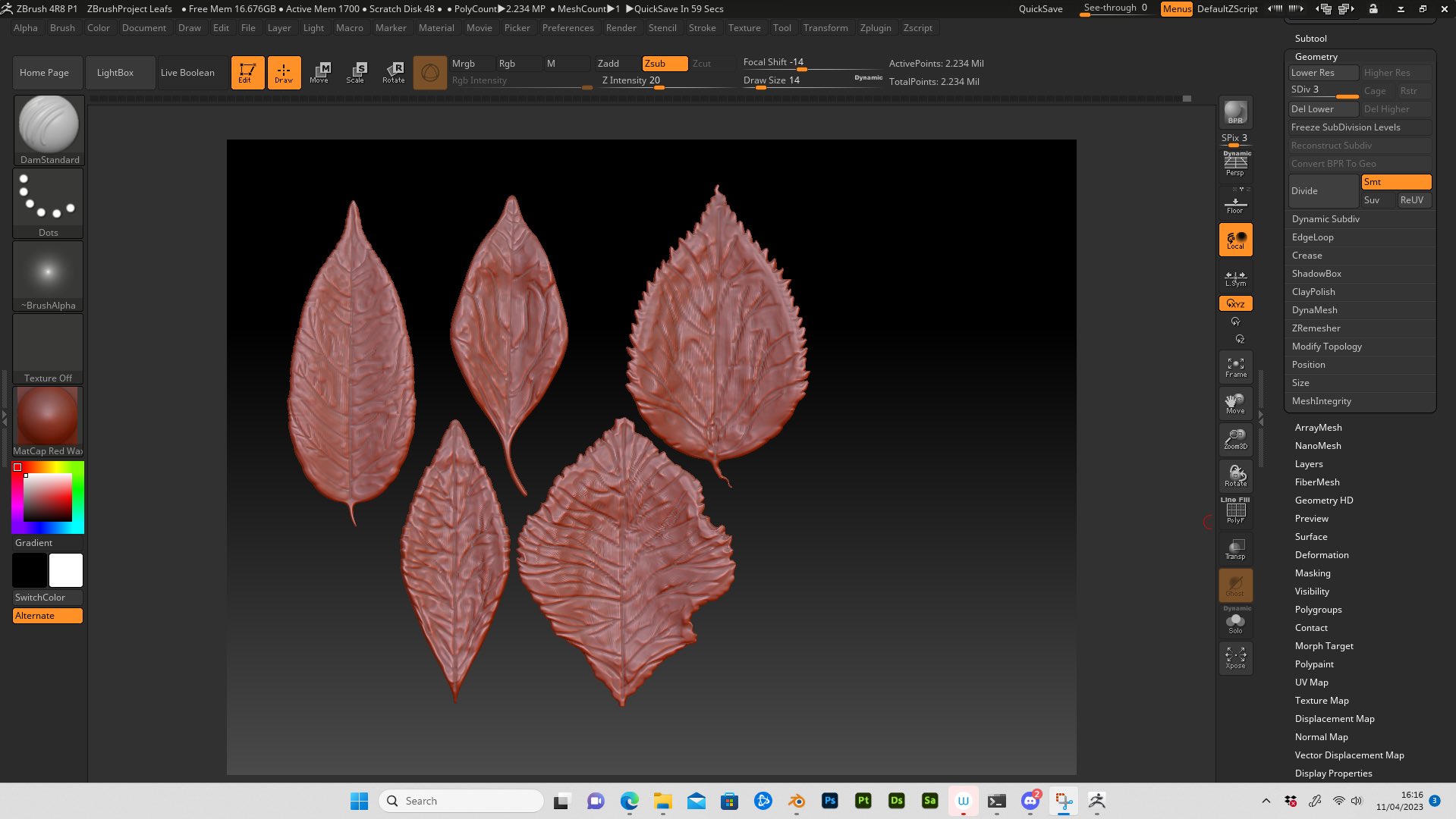This screenshot has height=819, width=1456.
Task: Open the MatCap Red Wax material picker
Action: pos(48,416)
